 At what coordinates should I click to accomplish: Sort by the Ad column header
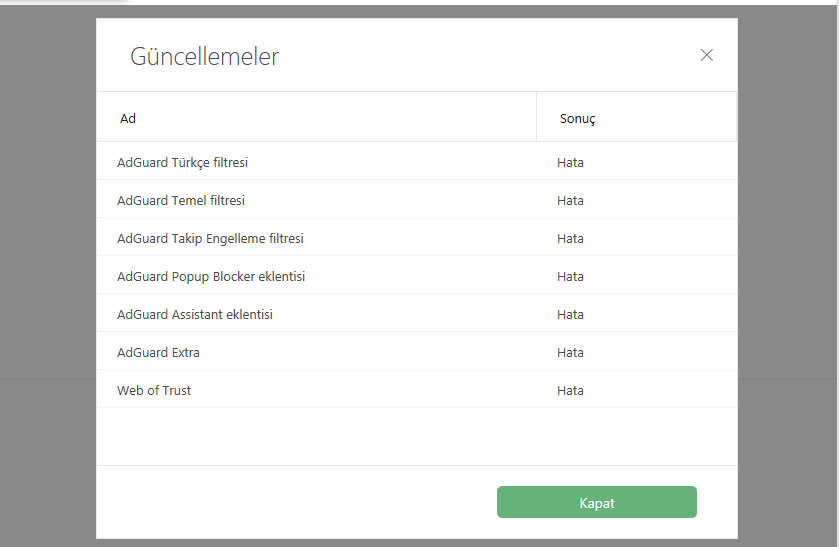128,118
